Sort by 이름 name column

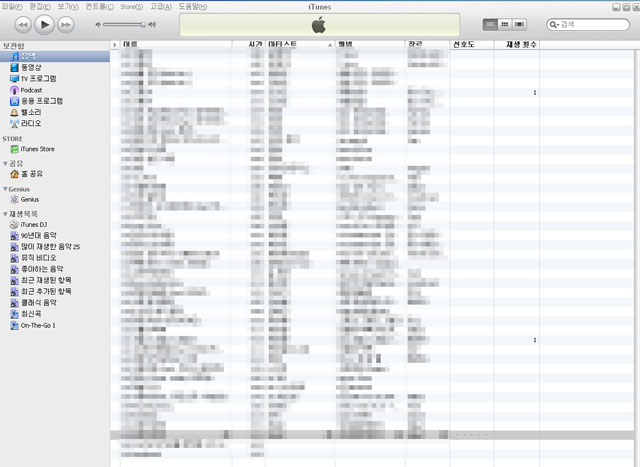[176, 44]
